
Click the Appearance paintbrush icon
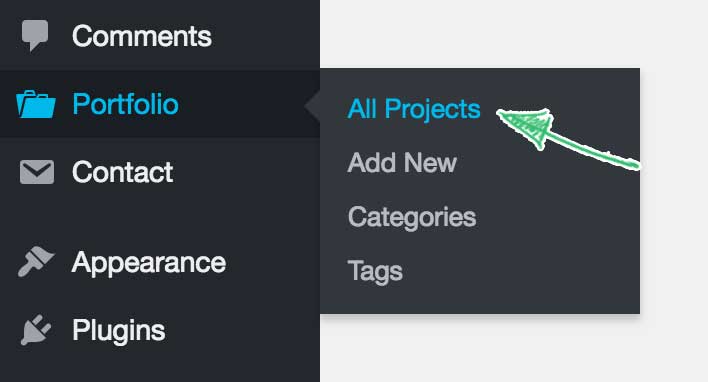click(x=36, y=262)
